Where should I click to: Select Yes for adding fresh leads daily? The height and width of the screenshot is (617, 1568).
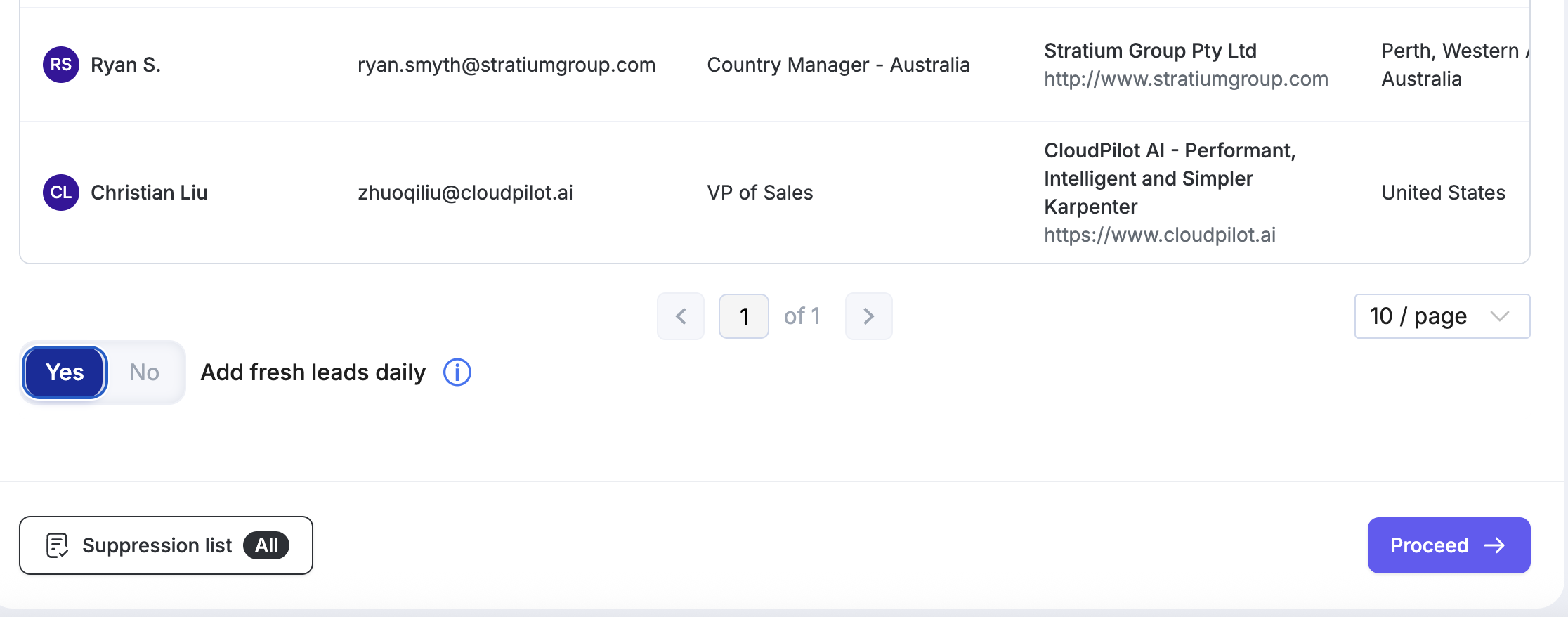click(65, 372)
